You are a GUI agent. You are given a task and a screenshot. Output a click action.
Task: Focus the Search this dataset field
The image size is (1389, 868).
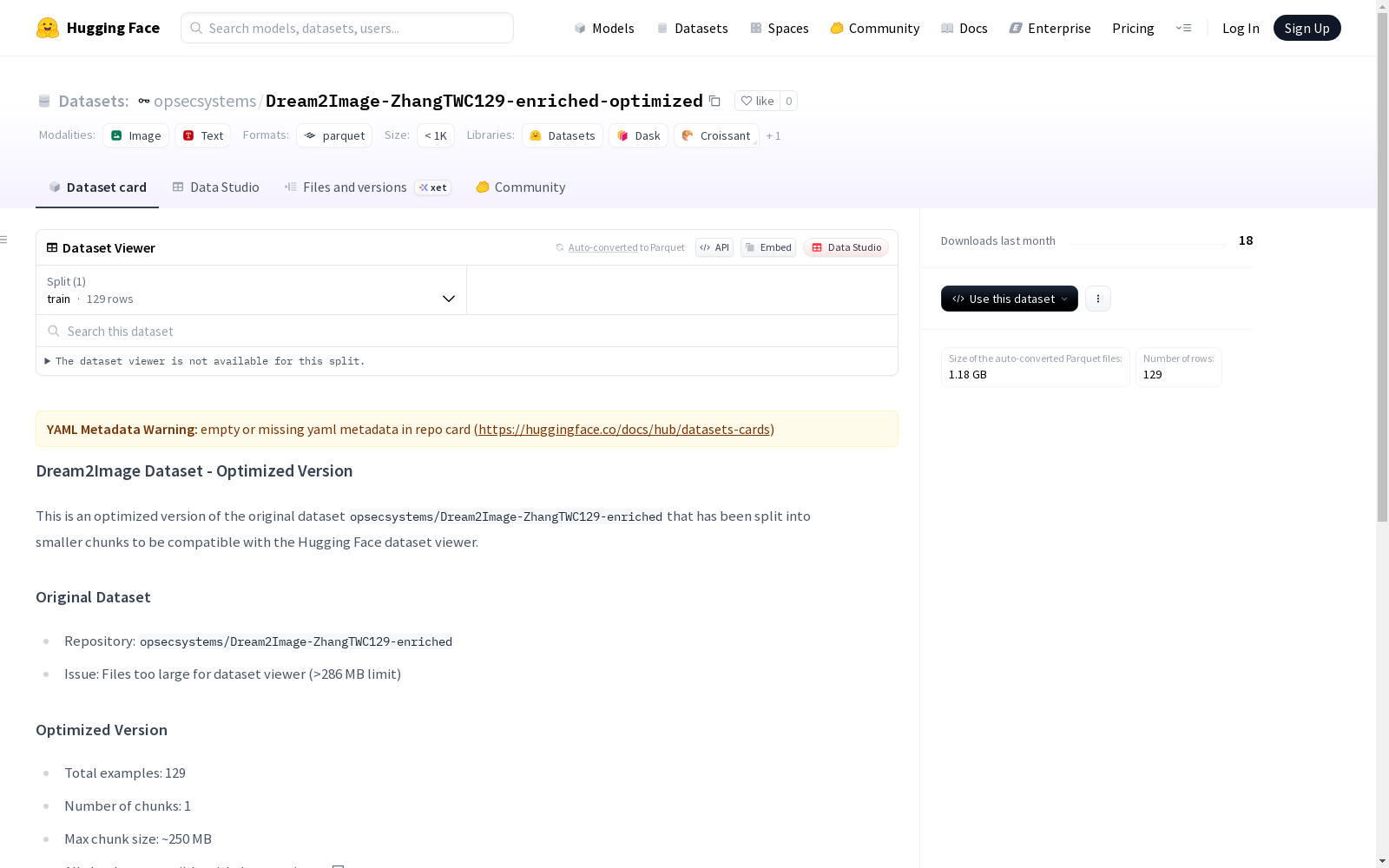467,331
